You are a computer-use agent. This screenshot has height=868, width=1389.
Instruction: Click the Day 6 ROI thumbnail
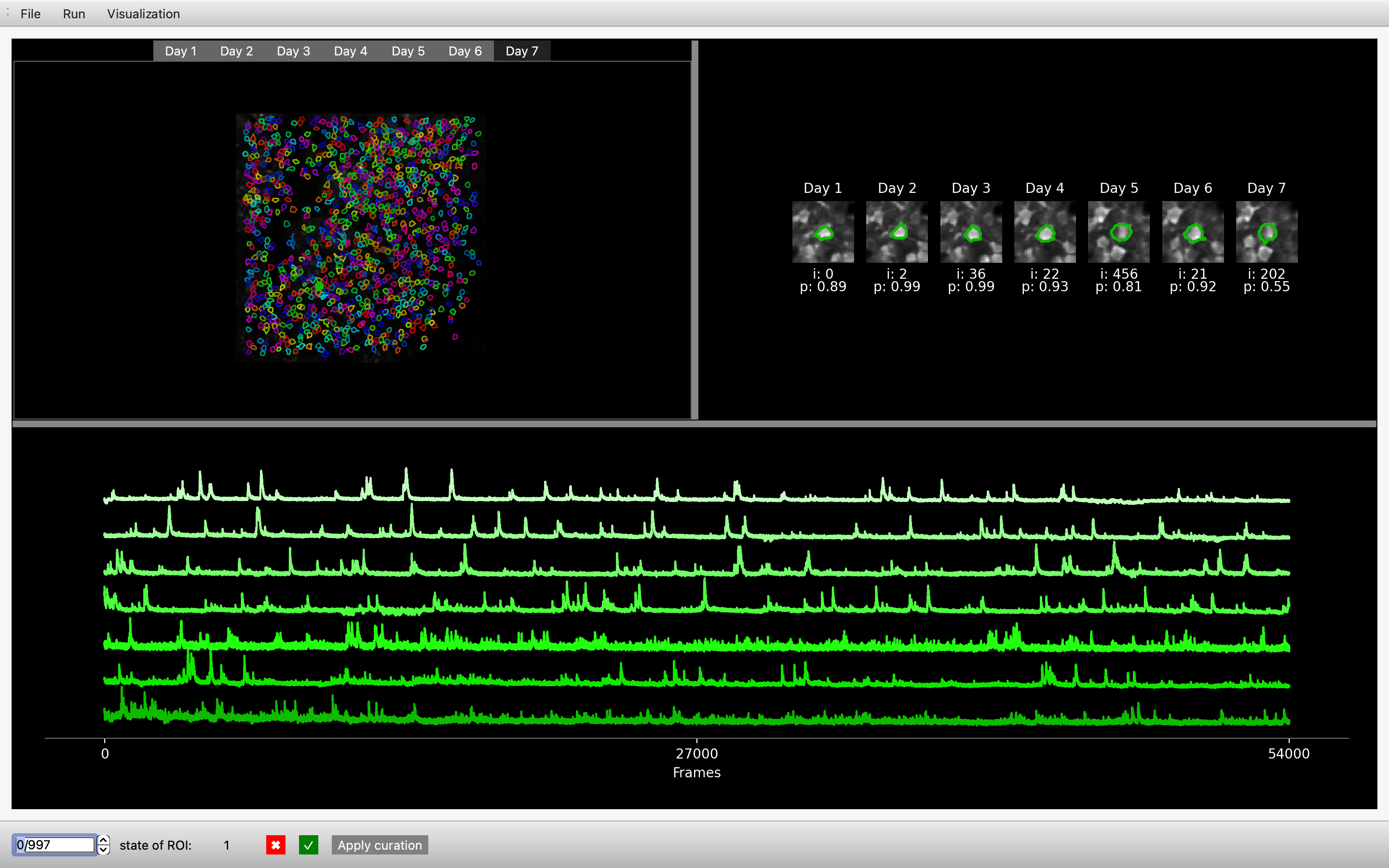click(x=1193, y=232)
